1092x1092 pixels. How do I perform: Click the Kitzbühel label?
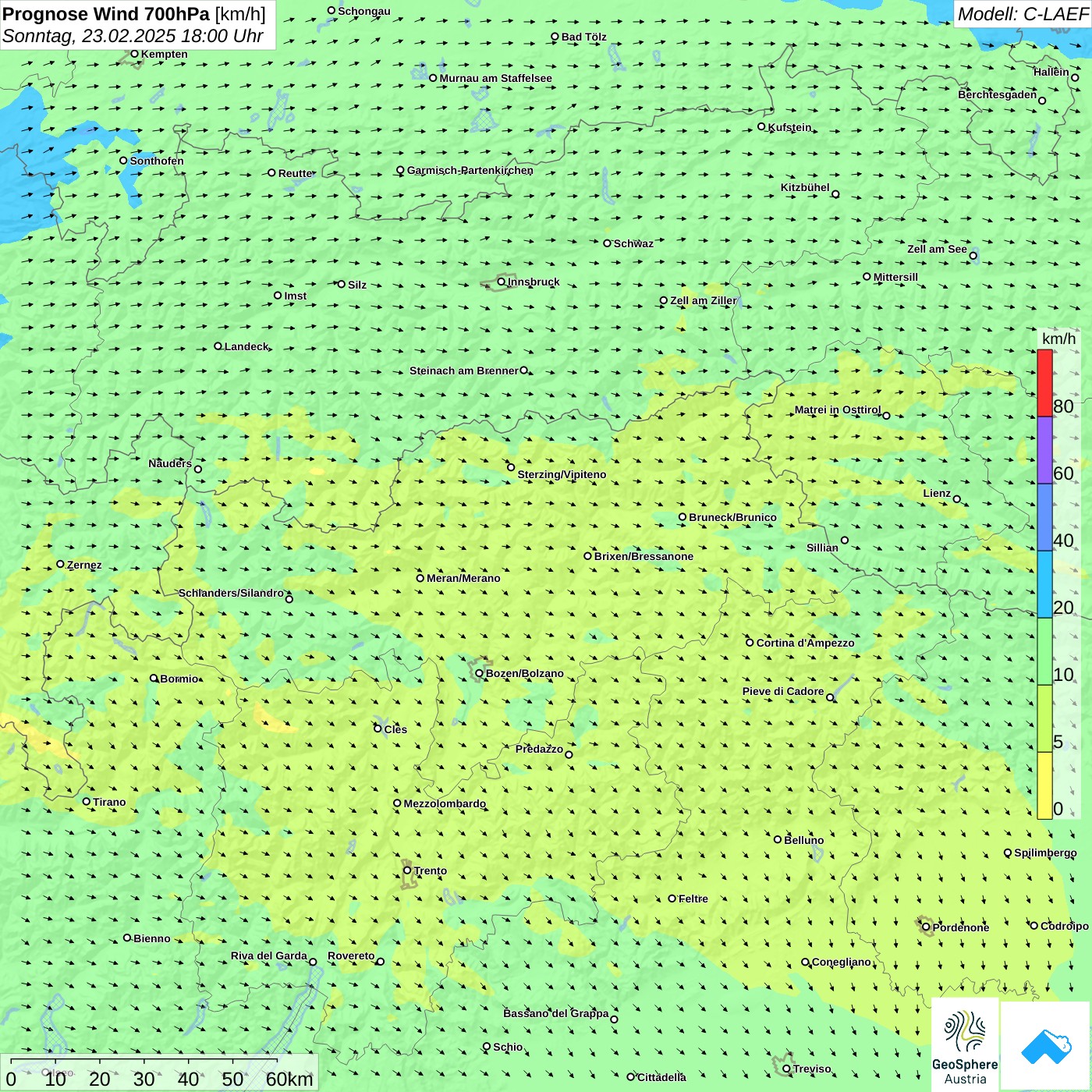(805, 187)
